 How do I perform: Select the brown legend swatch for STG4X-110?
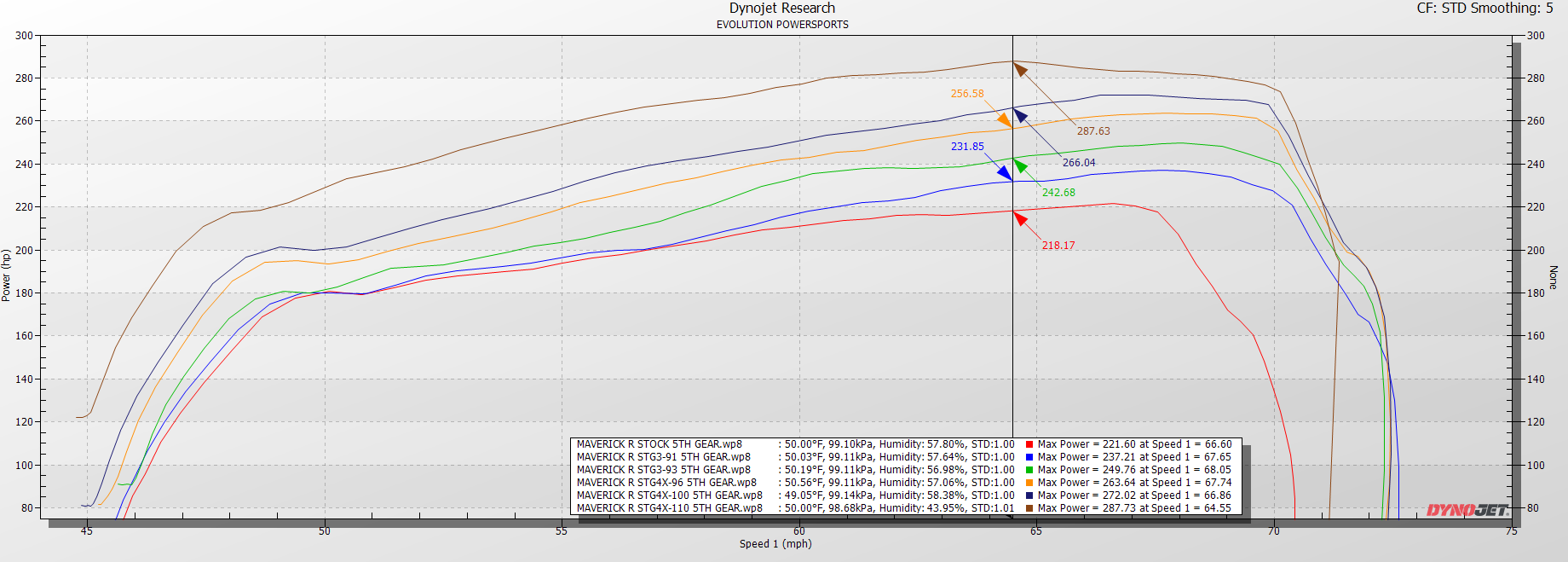1029,508
